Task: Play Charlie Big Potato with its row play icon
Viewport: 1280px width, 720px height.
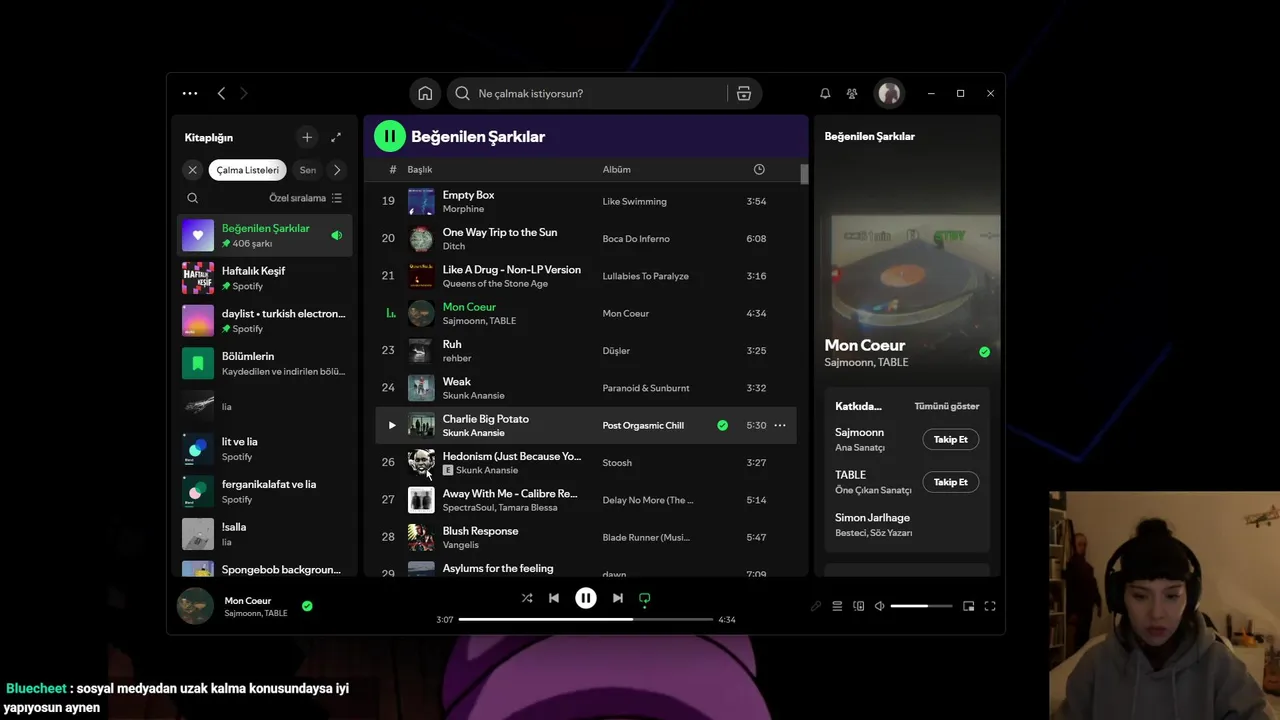Action: click(x=391, y=425)
